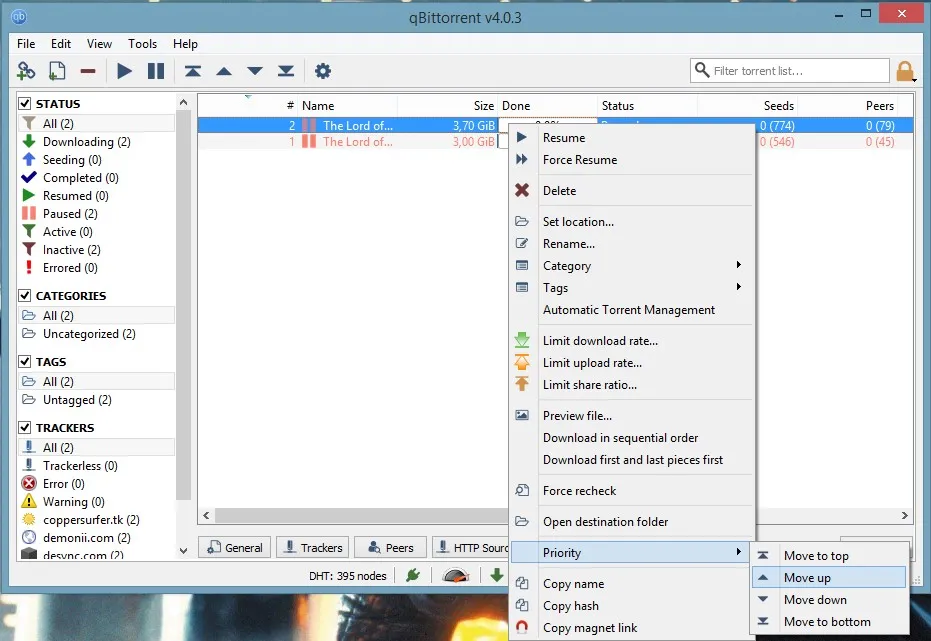The width and height of the screenshot is (931, 641).
Task: Click the Move to top priority toolbar icon
Action: [x=192, y=71]
